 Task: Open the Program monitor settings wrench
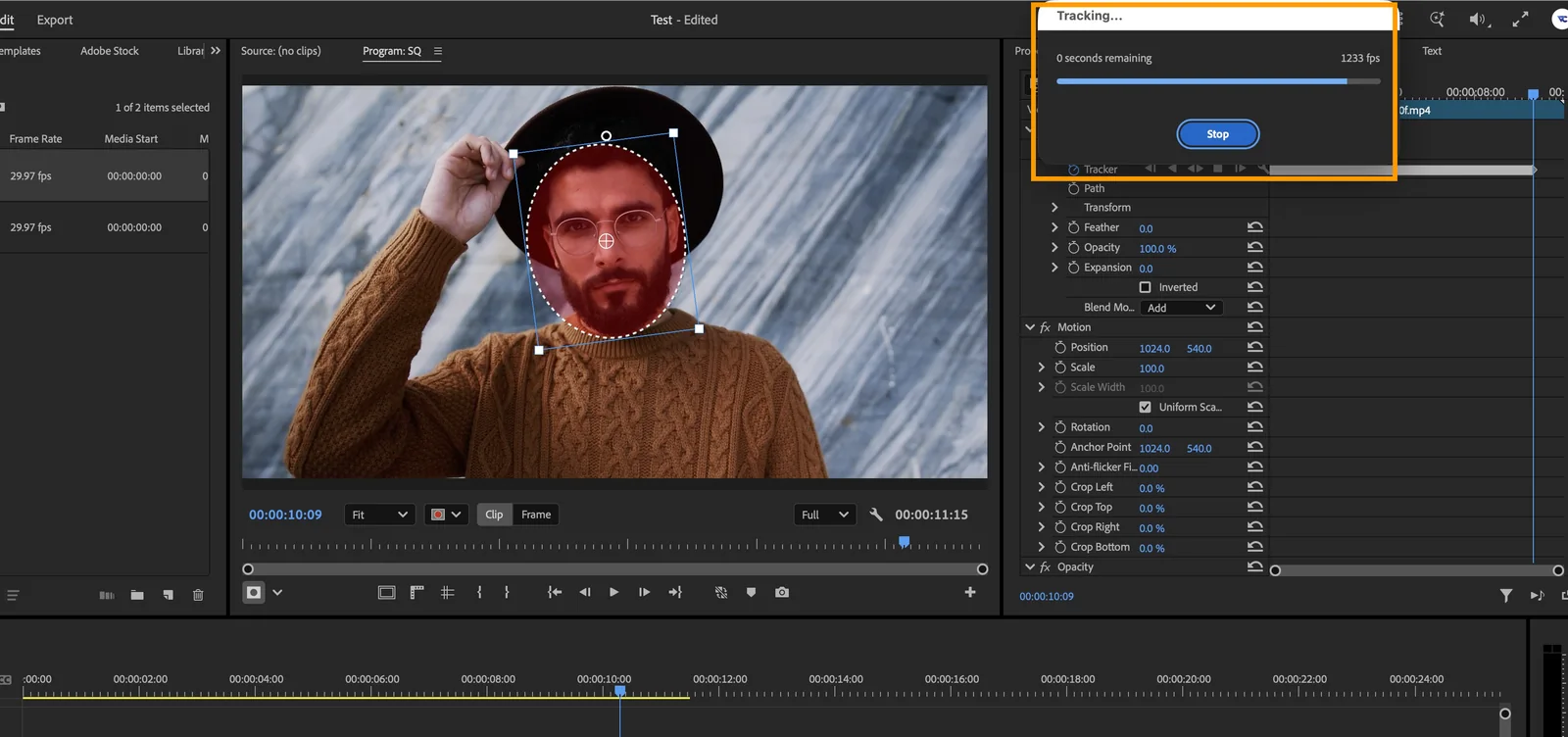pos(876,515)
